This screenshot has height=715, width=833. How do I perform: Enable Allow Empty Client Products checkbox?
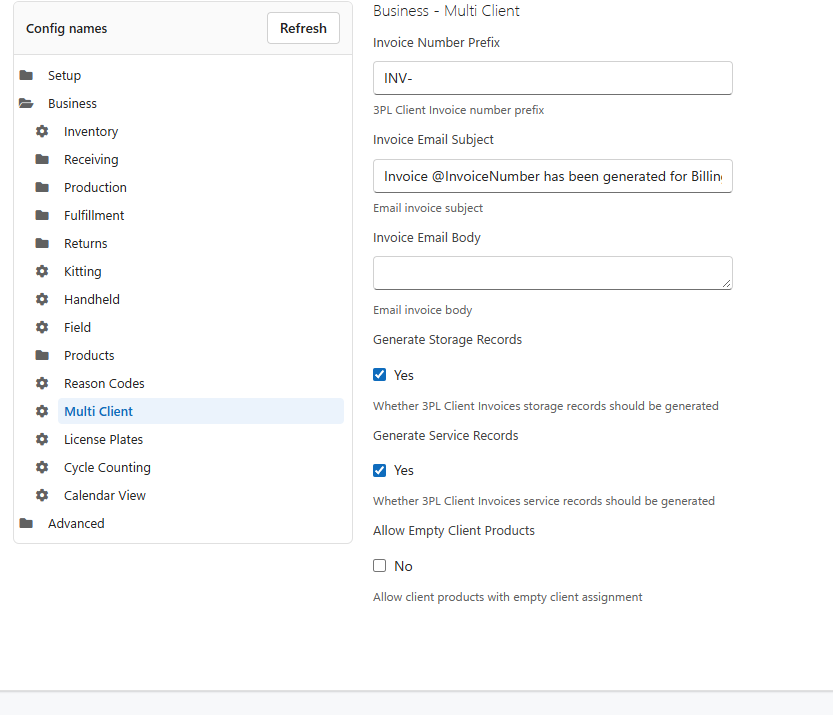click(379, 565)
